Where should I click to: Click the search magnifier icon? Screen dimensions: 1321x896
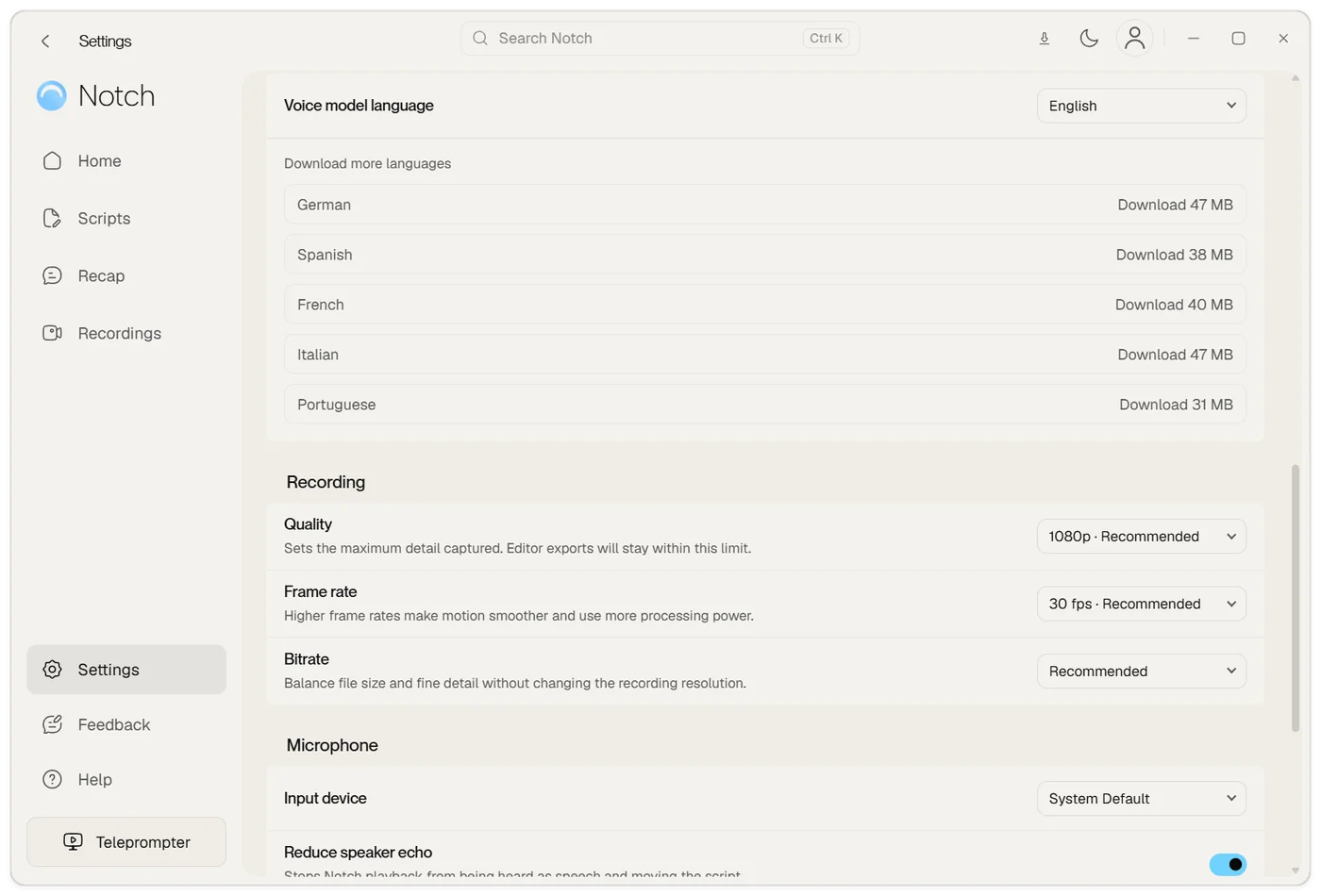click(x=480, y=38)
